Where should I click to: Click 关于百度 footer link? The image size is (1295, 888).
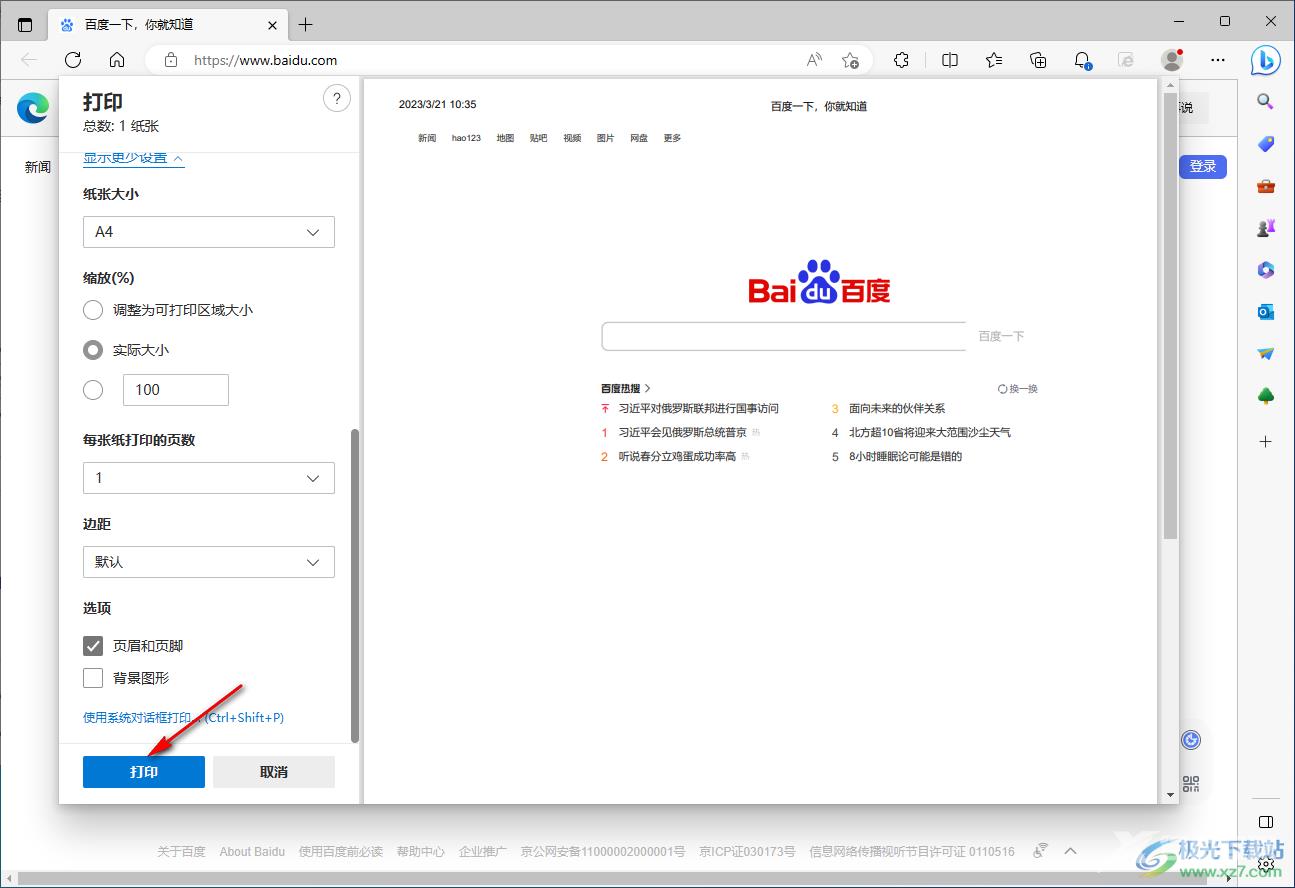point(181,852)
